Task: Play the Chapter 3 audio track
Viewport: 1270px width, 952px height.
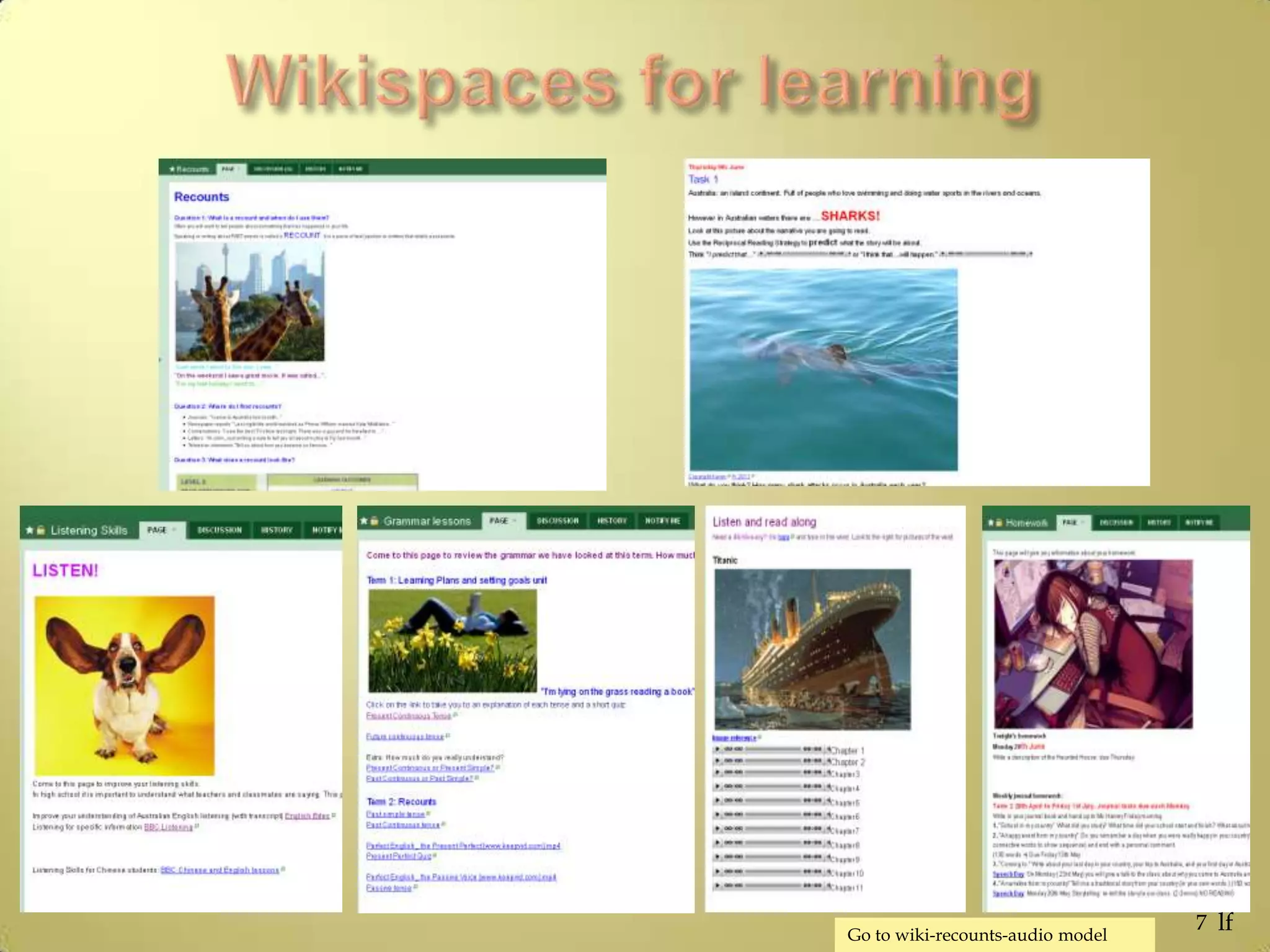Action: (x=717, y=772)
